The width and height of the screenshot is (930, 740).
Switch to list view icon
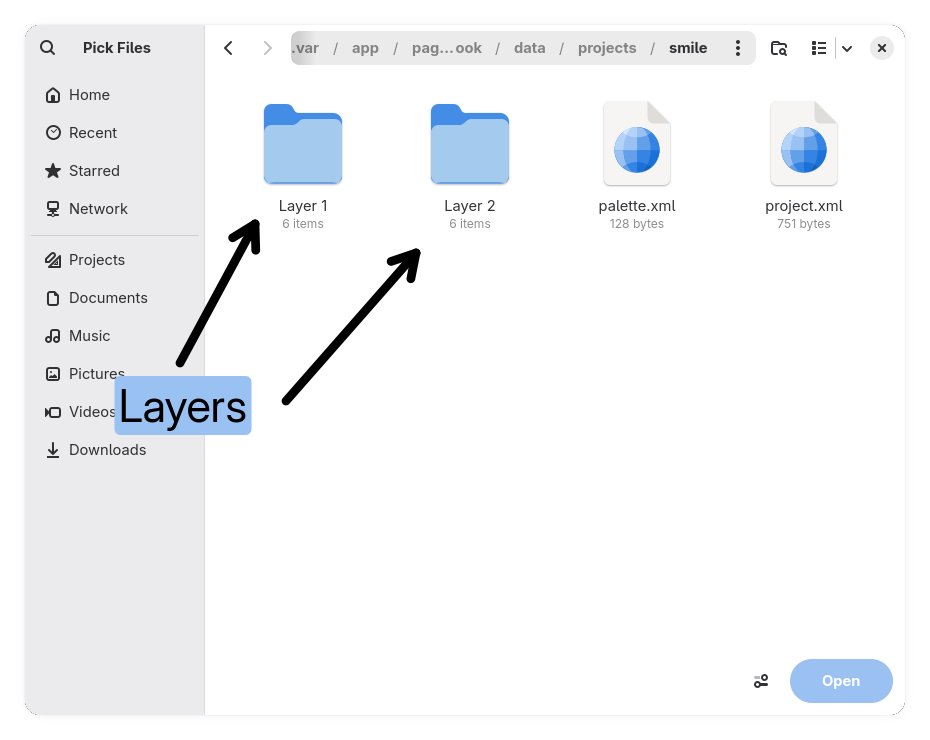pos(818,48)
